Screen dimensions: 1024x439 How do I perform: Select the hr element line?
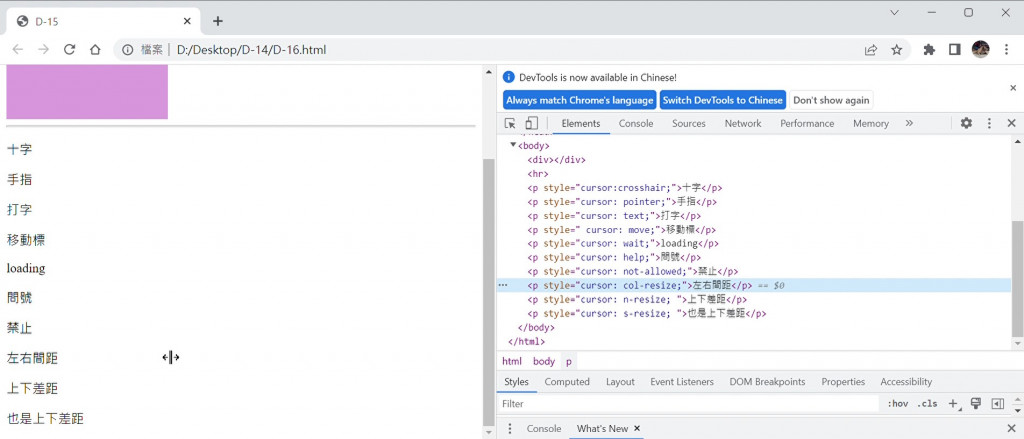click(x=538, y=174)
